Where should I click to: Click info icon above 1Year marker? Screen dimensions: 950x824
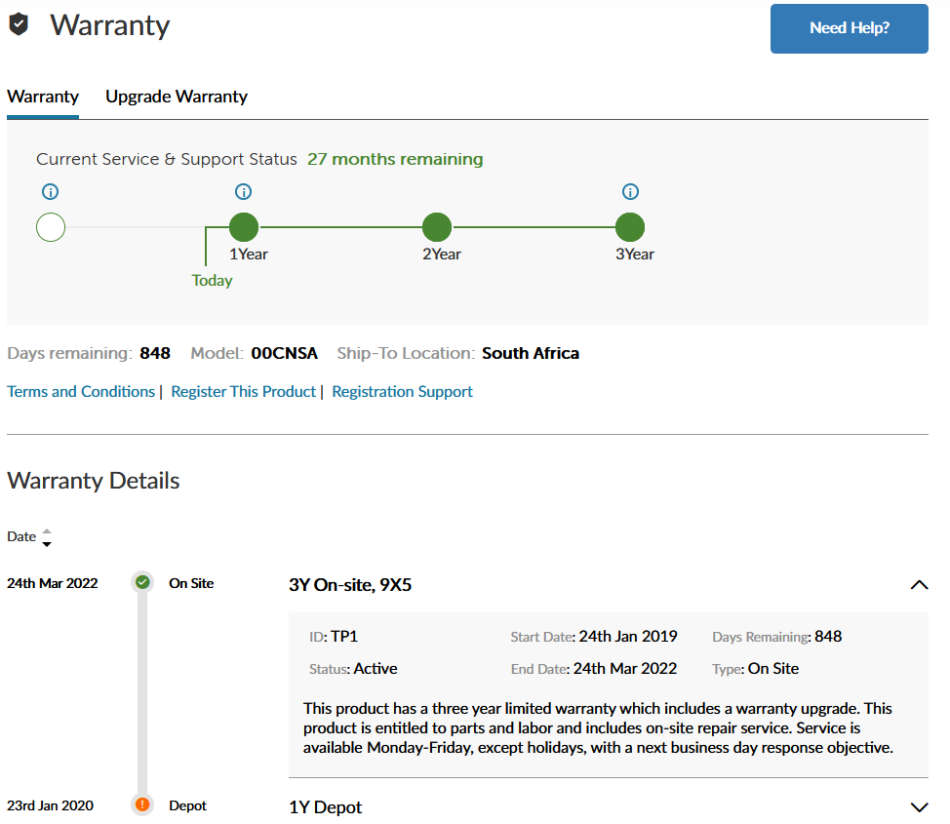pyautogui.click(x=243, y=192)
